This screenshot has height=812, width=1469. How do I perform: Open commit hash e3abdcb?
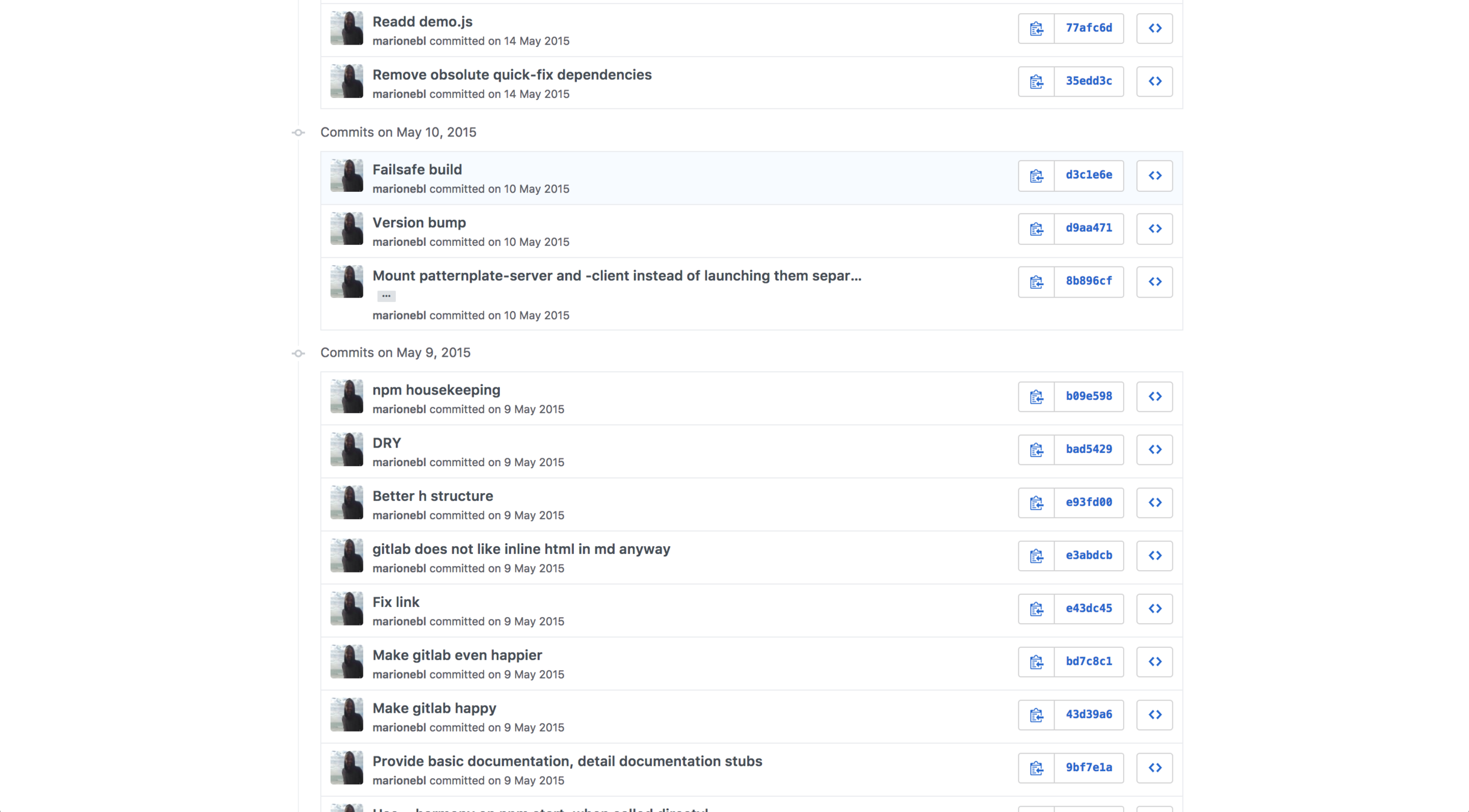pyautogui.click(x=1088, y=555)
